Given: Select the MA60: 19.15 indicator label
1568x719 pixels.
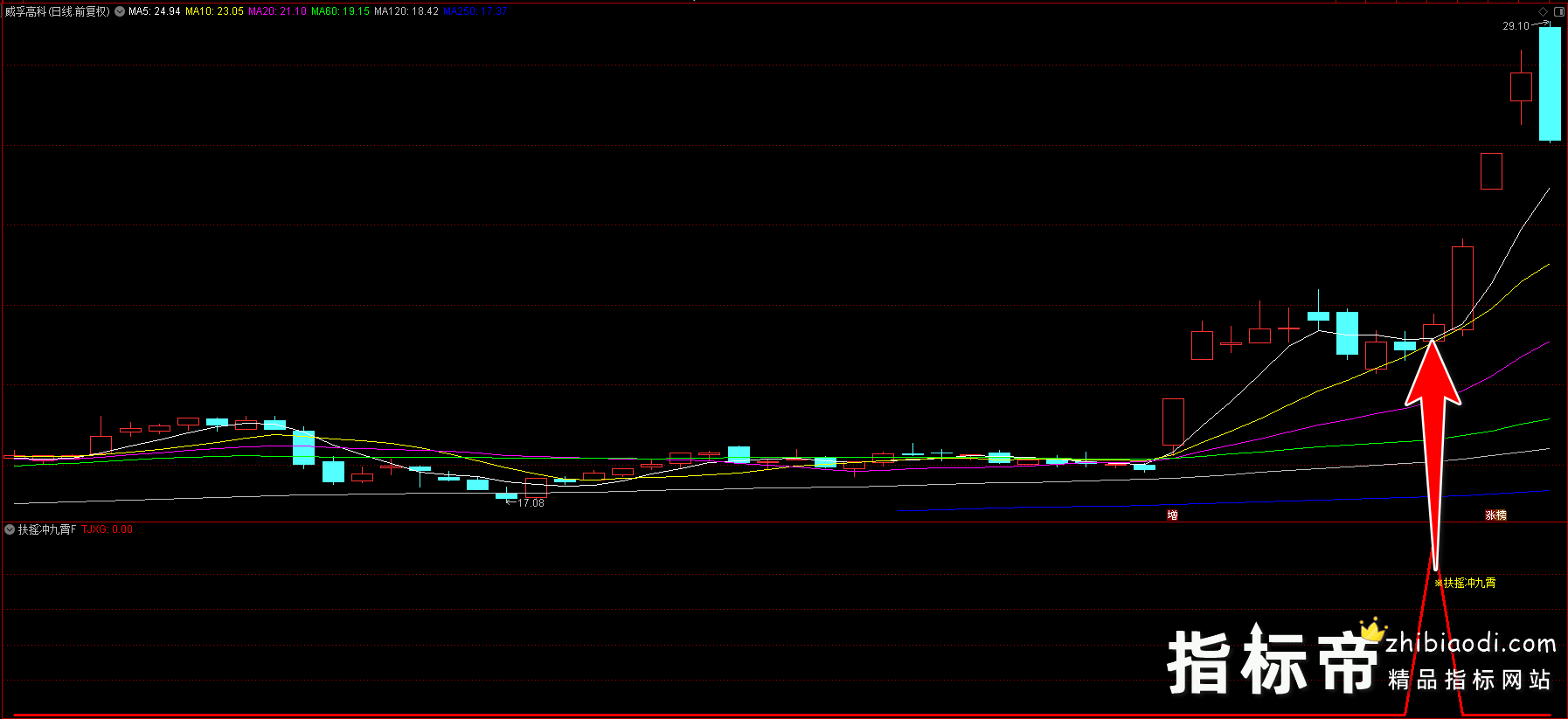Looking at the screenshot, I should (x=340, y=11).
